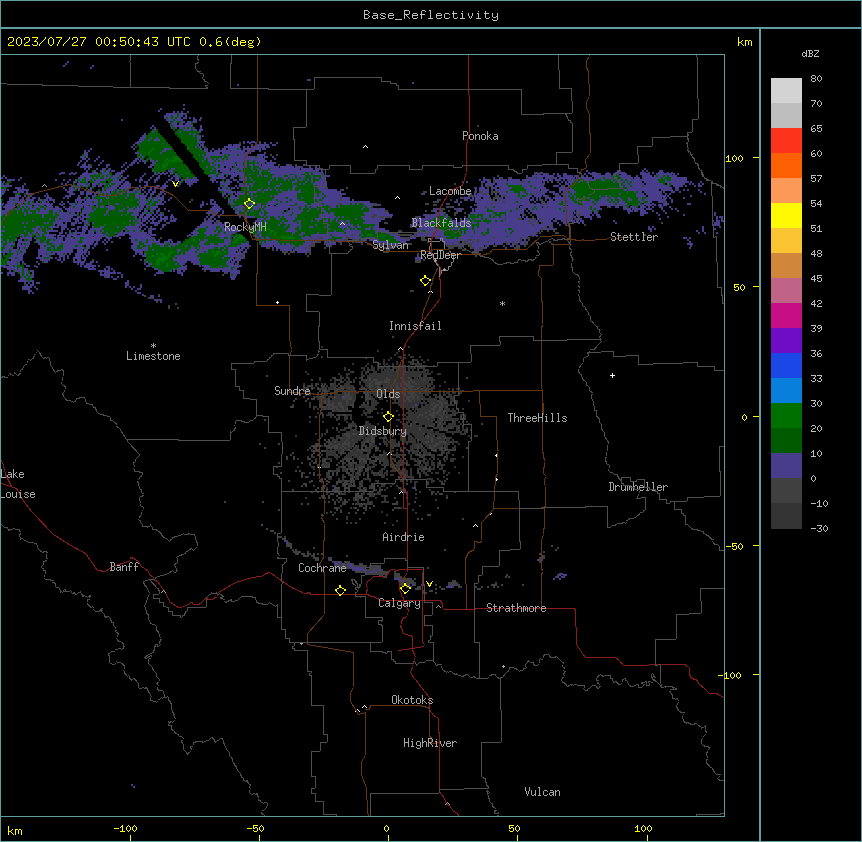Click the Vulcan label
Image resolution: width=862 pixels, height=842 pixels.
543,792
